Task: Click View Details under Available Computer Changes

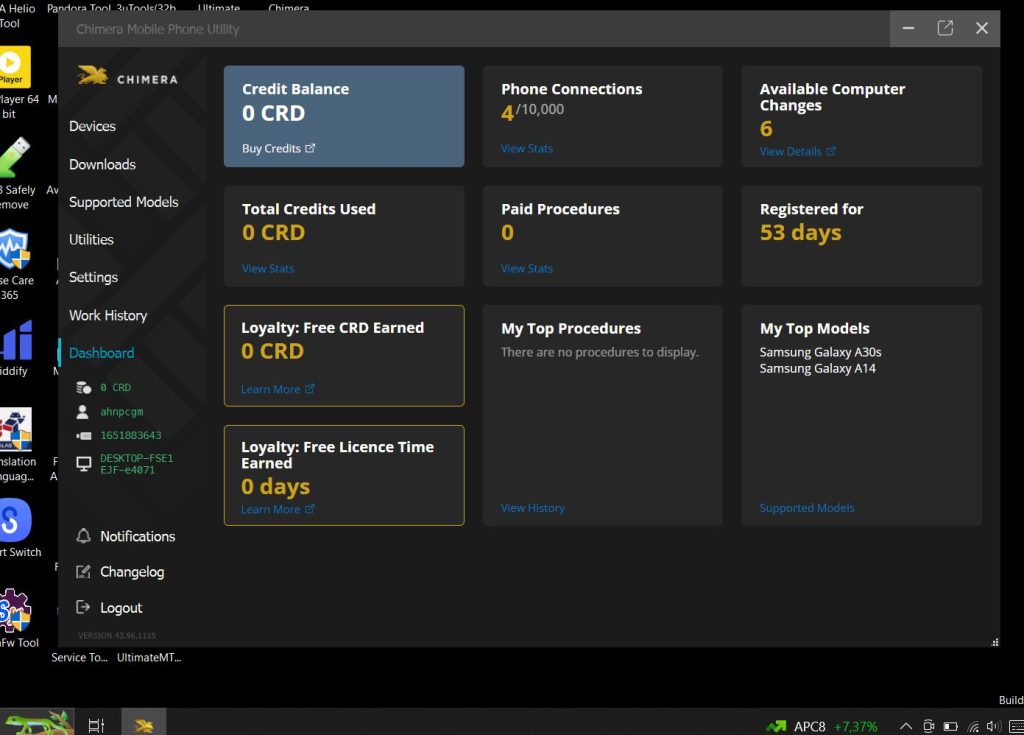Action: tap(790, 152)
